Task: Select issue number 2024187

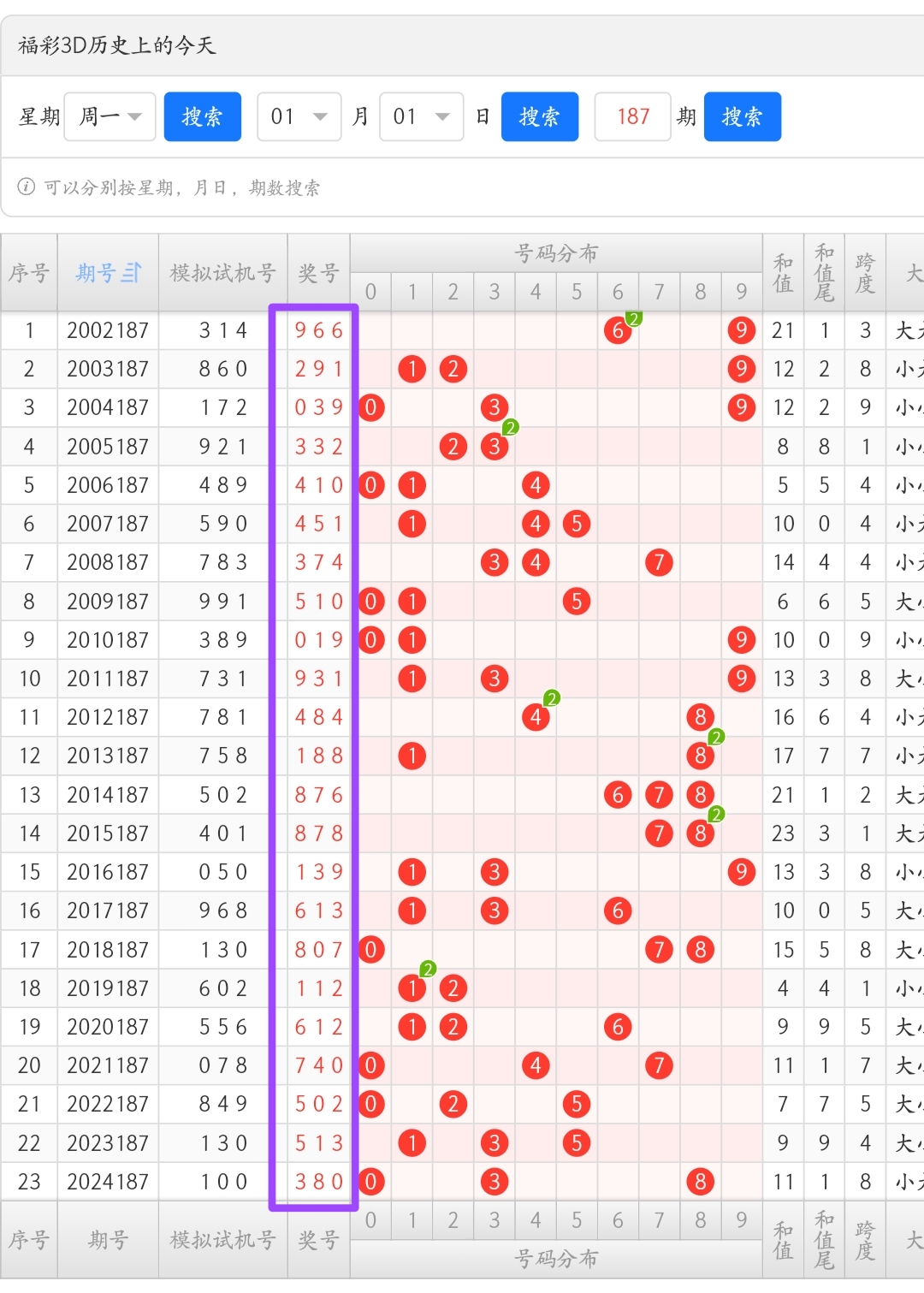Action: click(x=108, y=1182)
